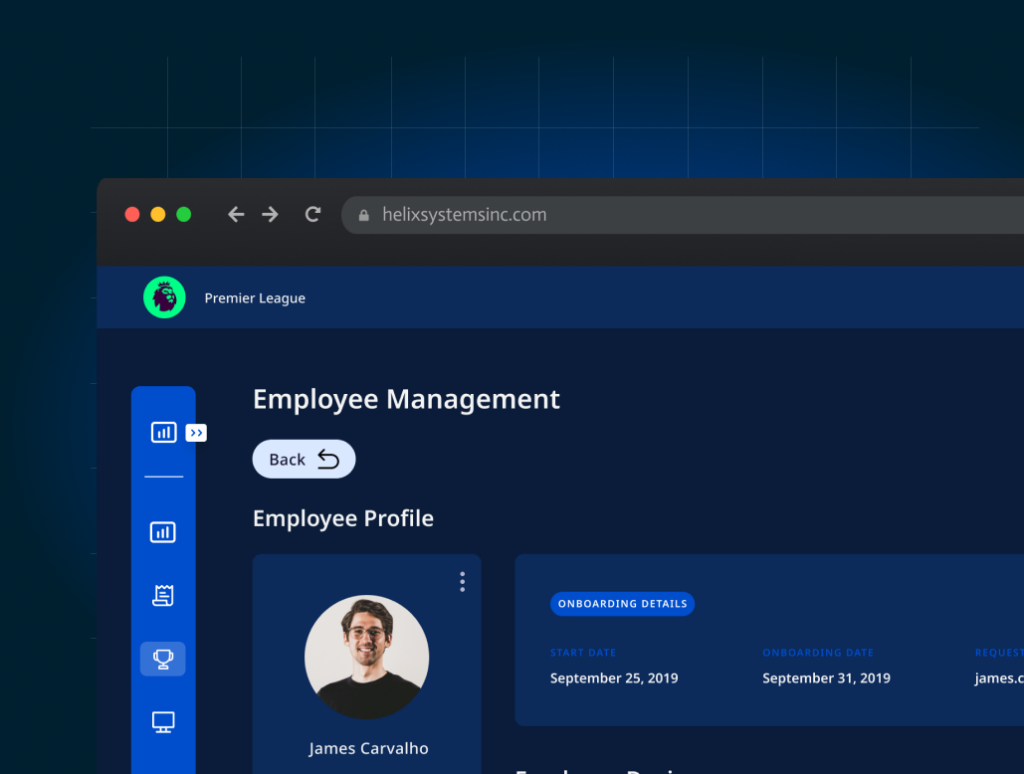Expand the sidebar with double-chevron button
Screen dimensions: 1024x774
pos(196,432)
